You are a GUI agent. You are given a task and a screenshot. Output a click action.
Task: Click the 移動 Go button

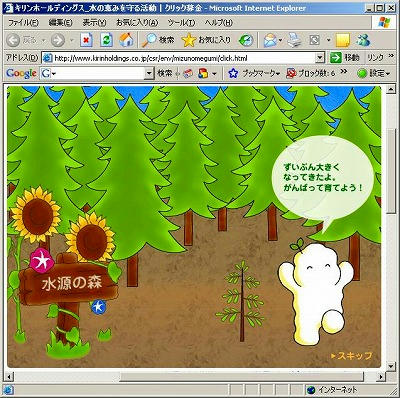[345, 58]
